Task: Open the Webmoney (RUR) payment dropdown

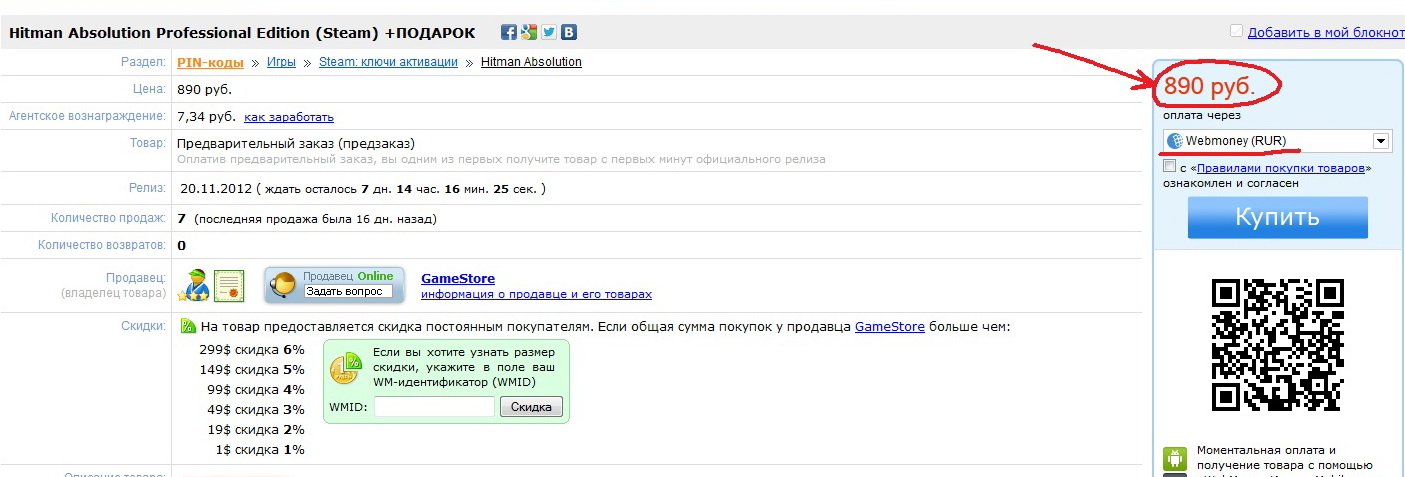Action: pos(1277,141)
